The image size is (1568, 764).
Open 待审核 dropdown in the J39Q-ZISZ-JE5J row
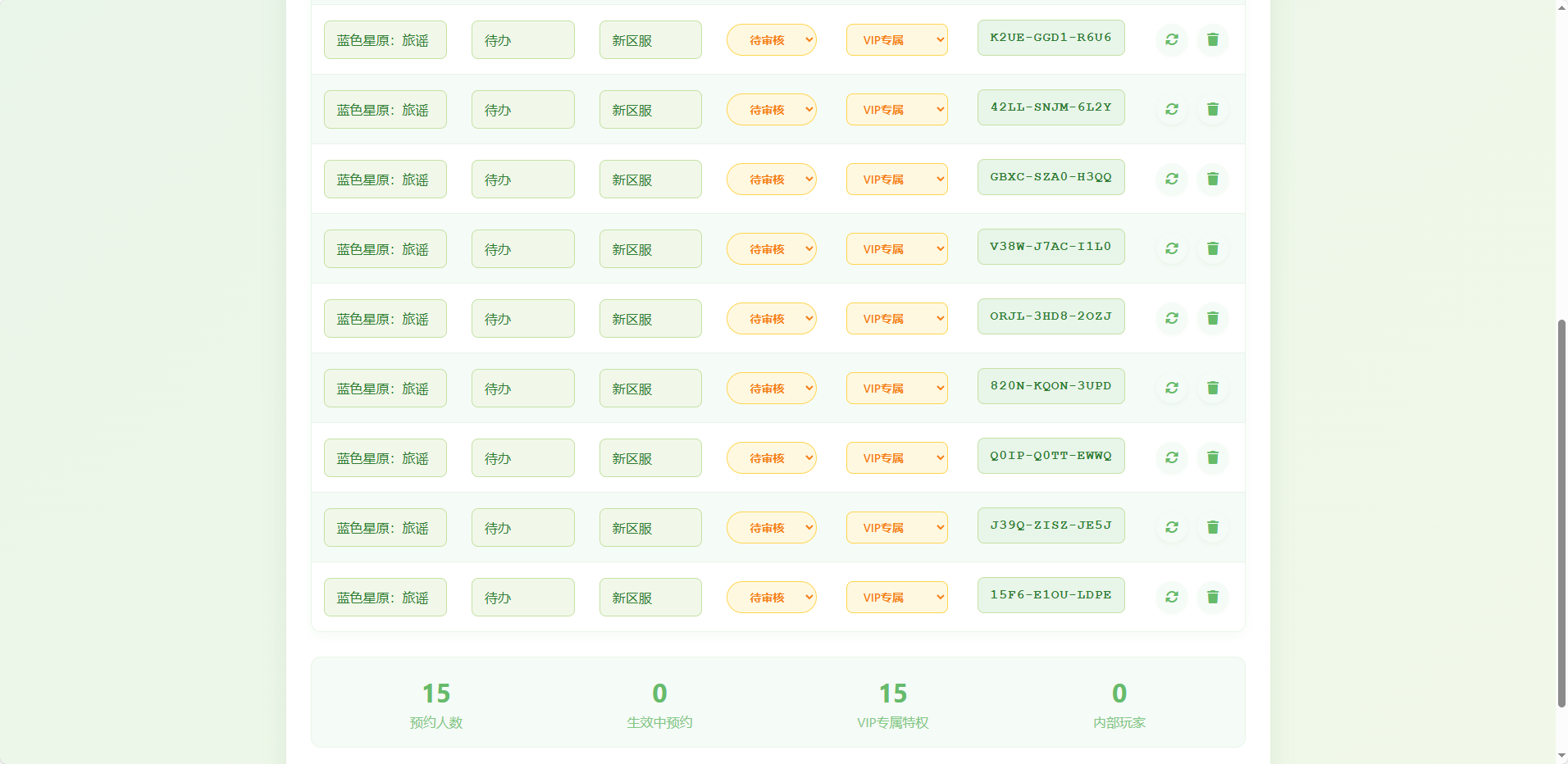coord(771,528)
